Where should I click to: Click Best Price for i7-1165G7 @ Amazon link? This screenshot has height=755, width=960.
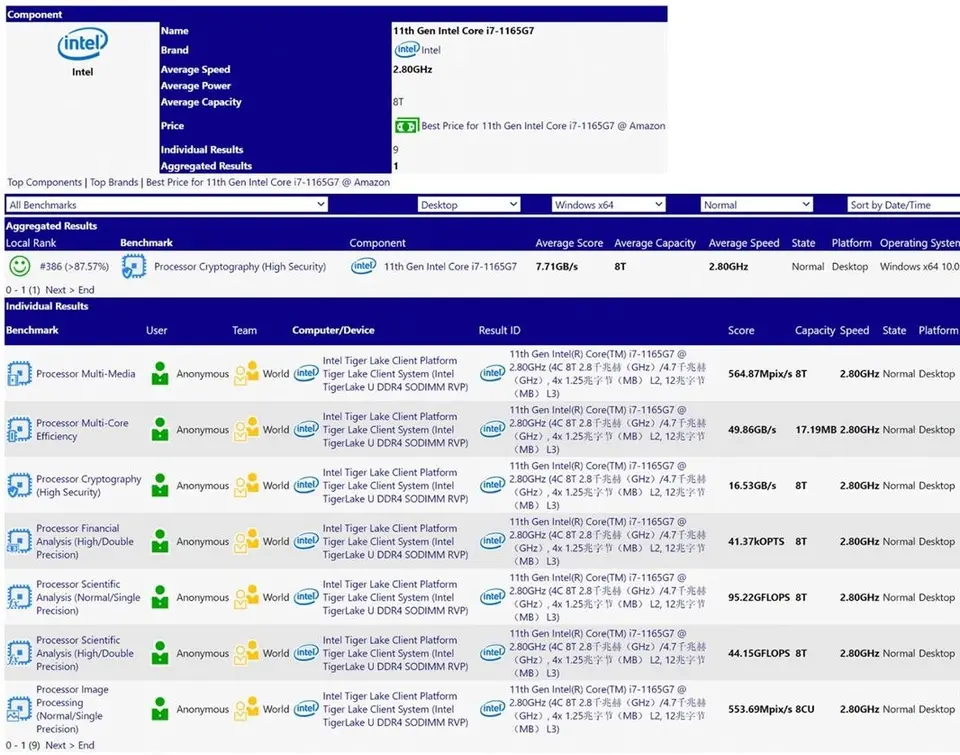[x=268, y=183]
